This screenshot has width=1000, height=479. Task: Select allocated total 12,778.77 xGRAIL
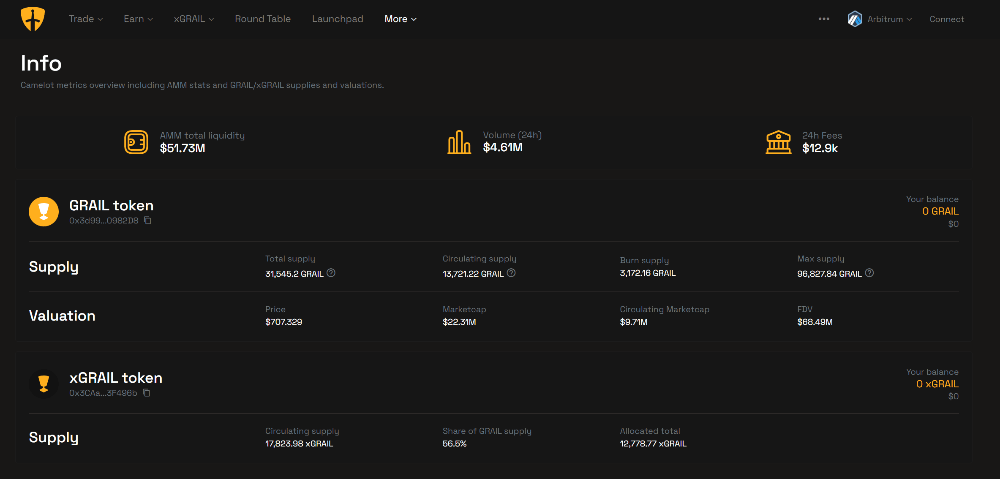pyautogui.click(x=653, y=444)
